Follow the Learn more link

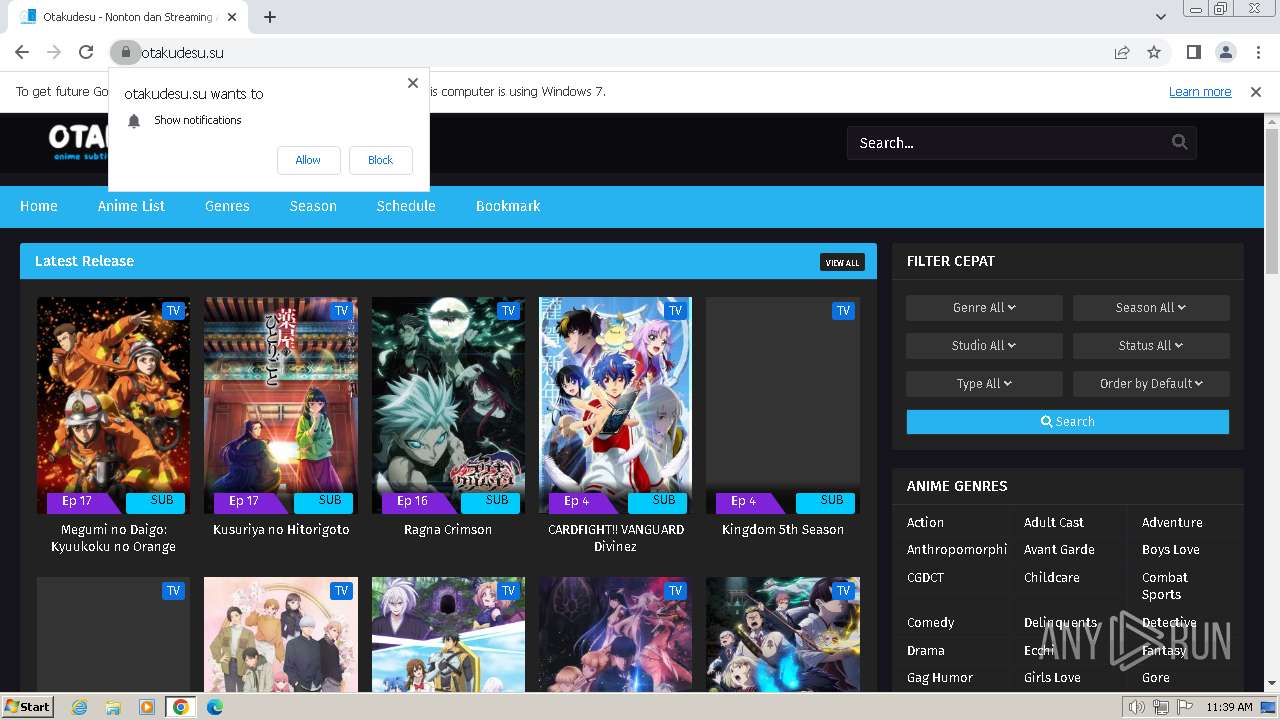pyautogui.click(x=1200, y=91)
